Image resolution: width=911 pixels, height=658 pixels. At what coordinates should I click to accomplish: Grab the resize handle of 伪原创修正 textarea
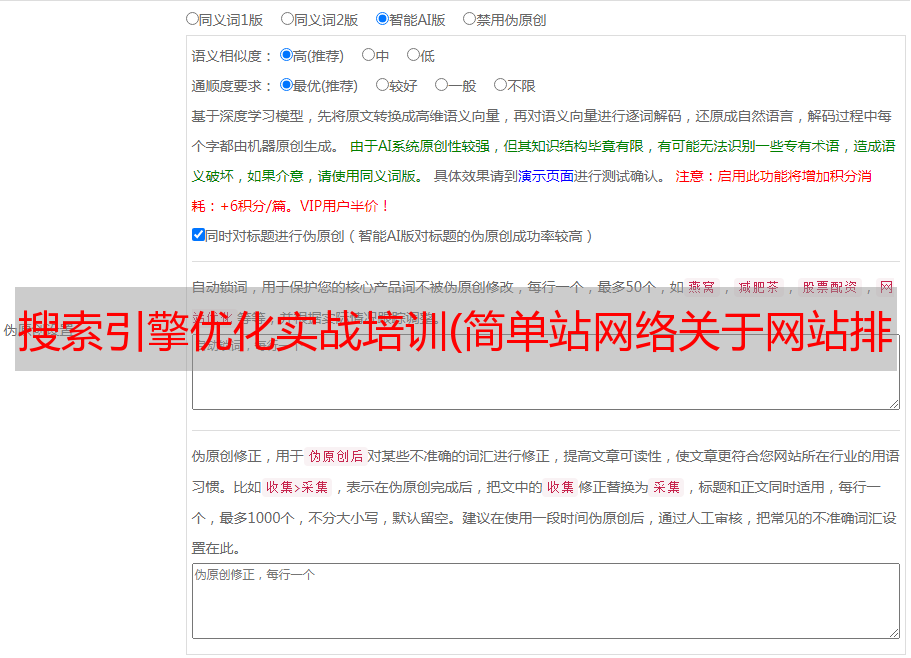894,634
